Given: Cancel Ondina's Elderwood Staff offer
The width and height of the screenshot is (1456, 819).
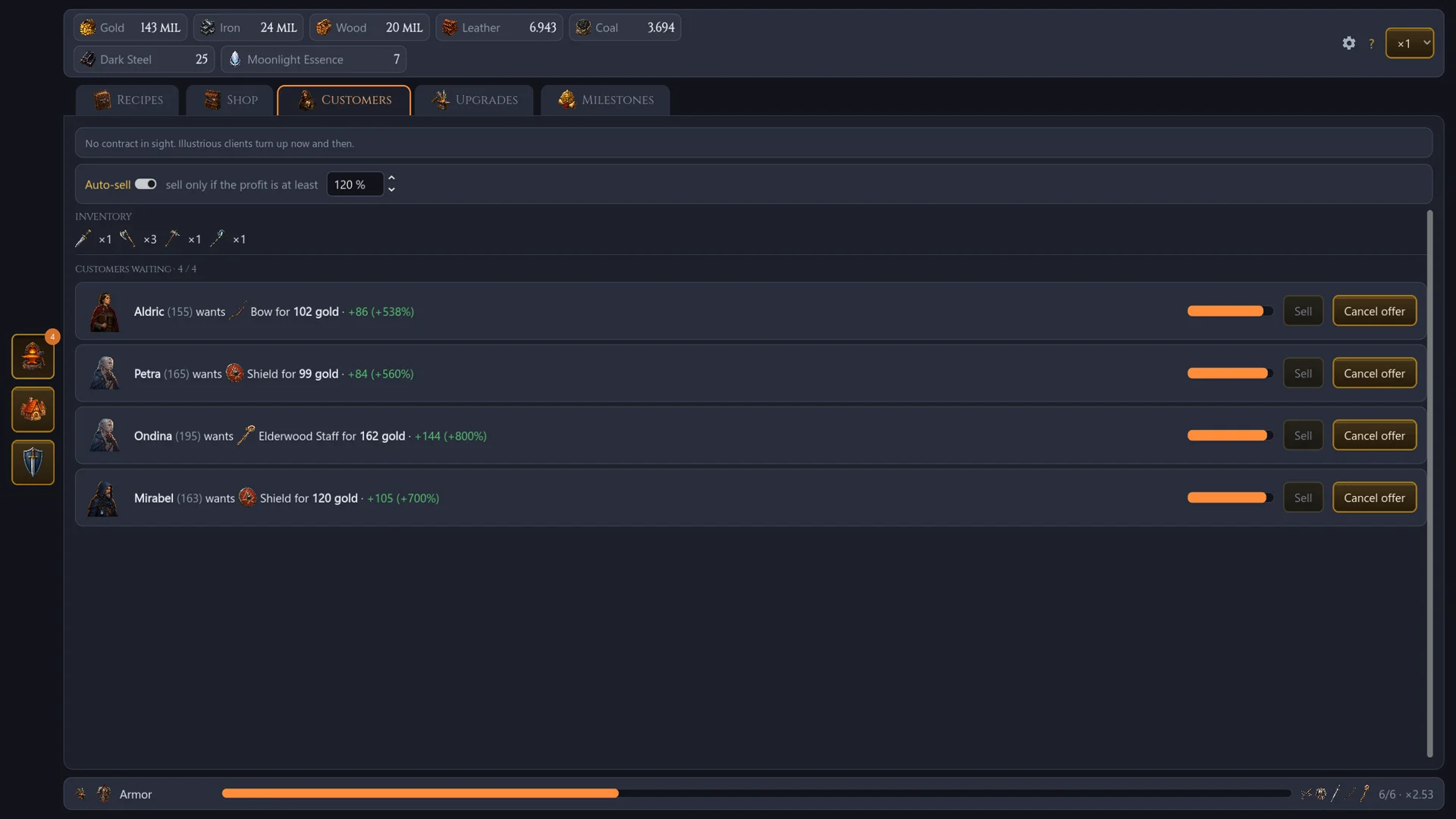Looking at the screenshot, I should tap(1374, 435).
